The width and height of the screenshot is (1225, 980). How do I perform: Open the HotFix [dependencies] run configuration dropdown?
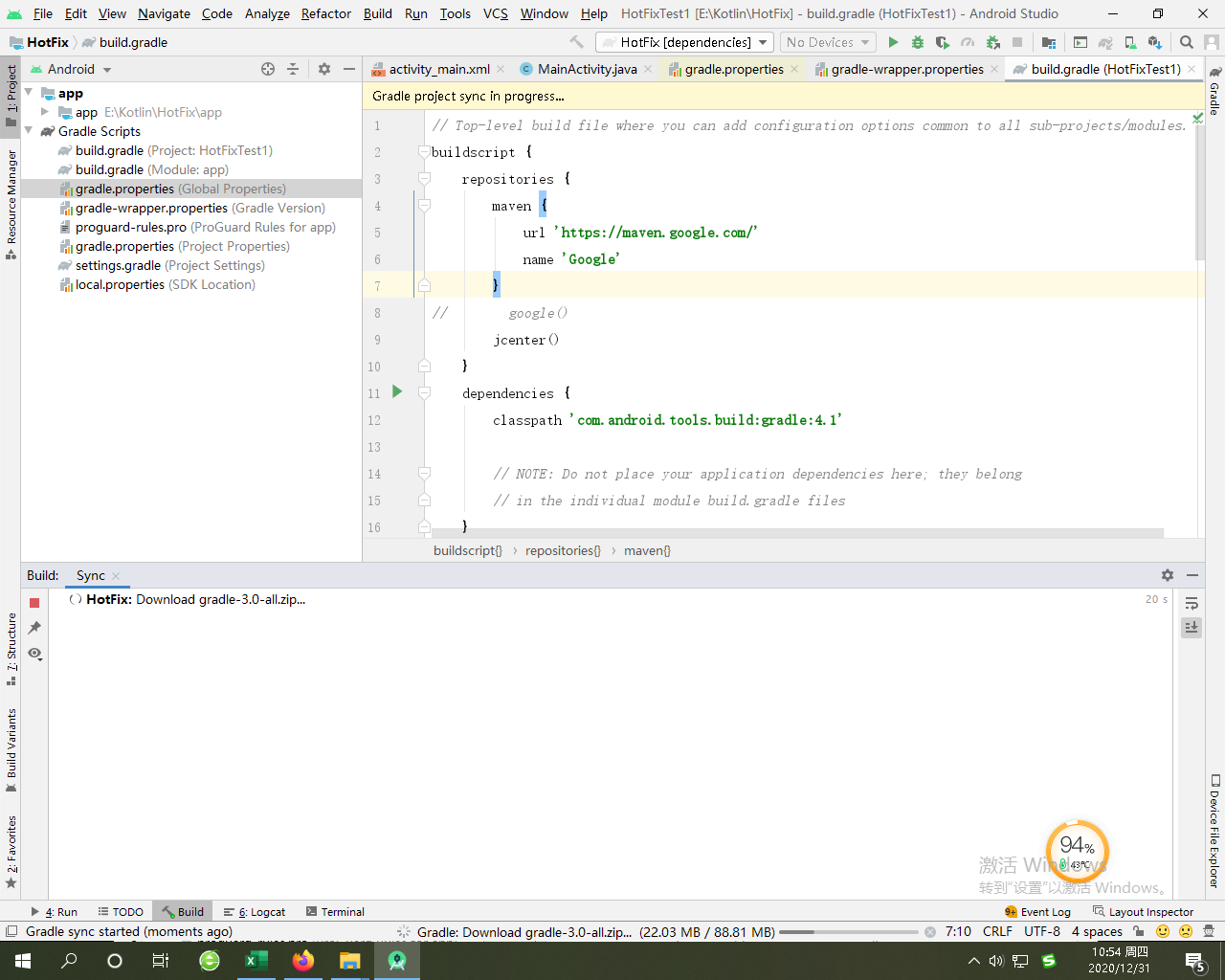pos(684,42)
